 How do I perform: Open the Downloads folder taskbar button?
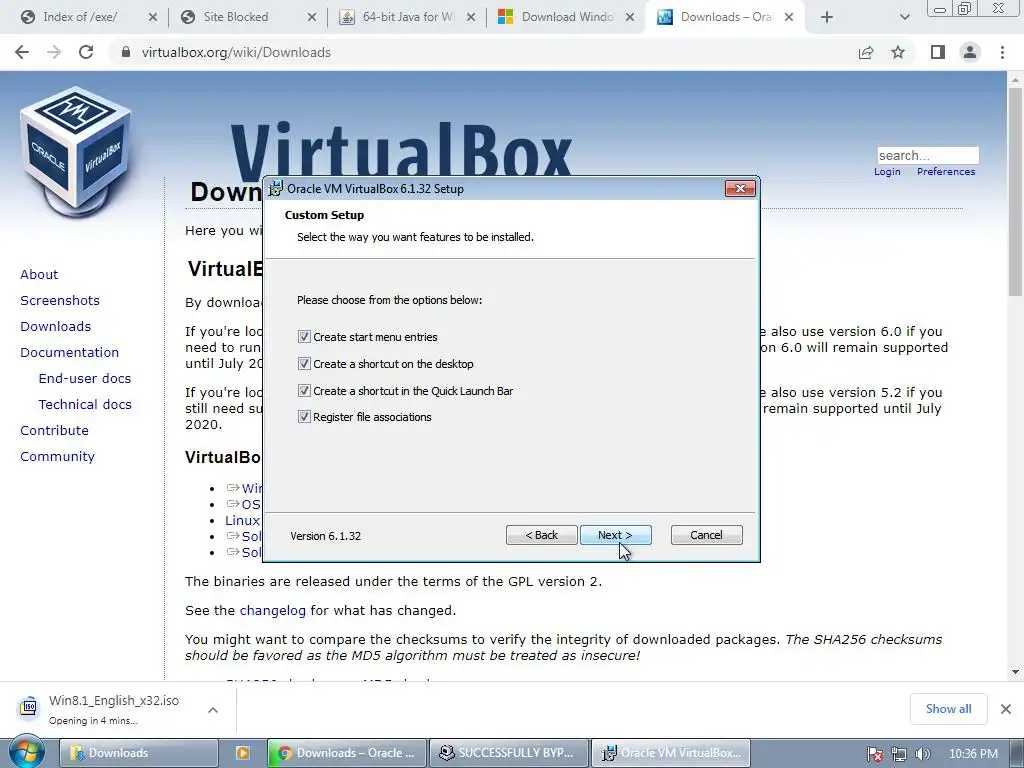[x=138, y=753]
